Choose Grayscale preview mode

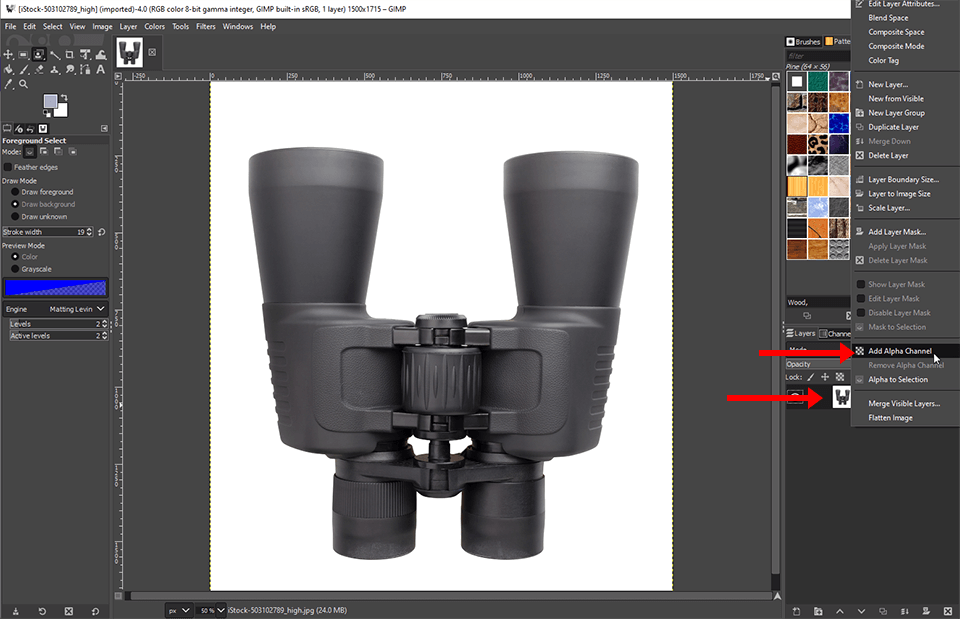click(x=15, y=269)
